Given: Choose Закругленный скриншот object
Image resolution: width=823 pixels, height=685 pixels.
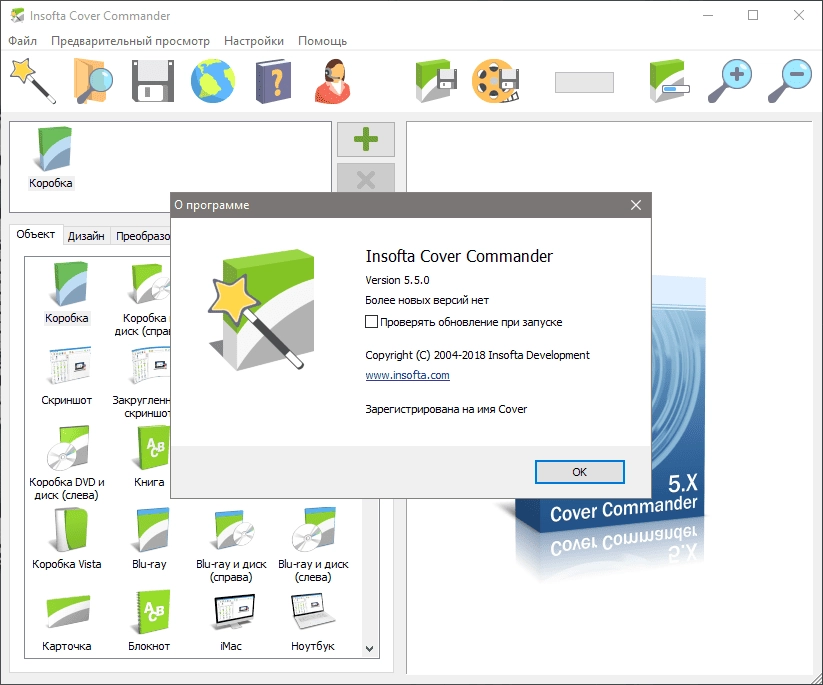Looking at the screenshot, I should point(143,382).
